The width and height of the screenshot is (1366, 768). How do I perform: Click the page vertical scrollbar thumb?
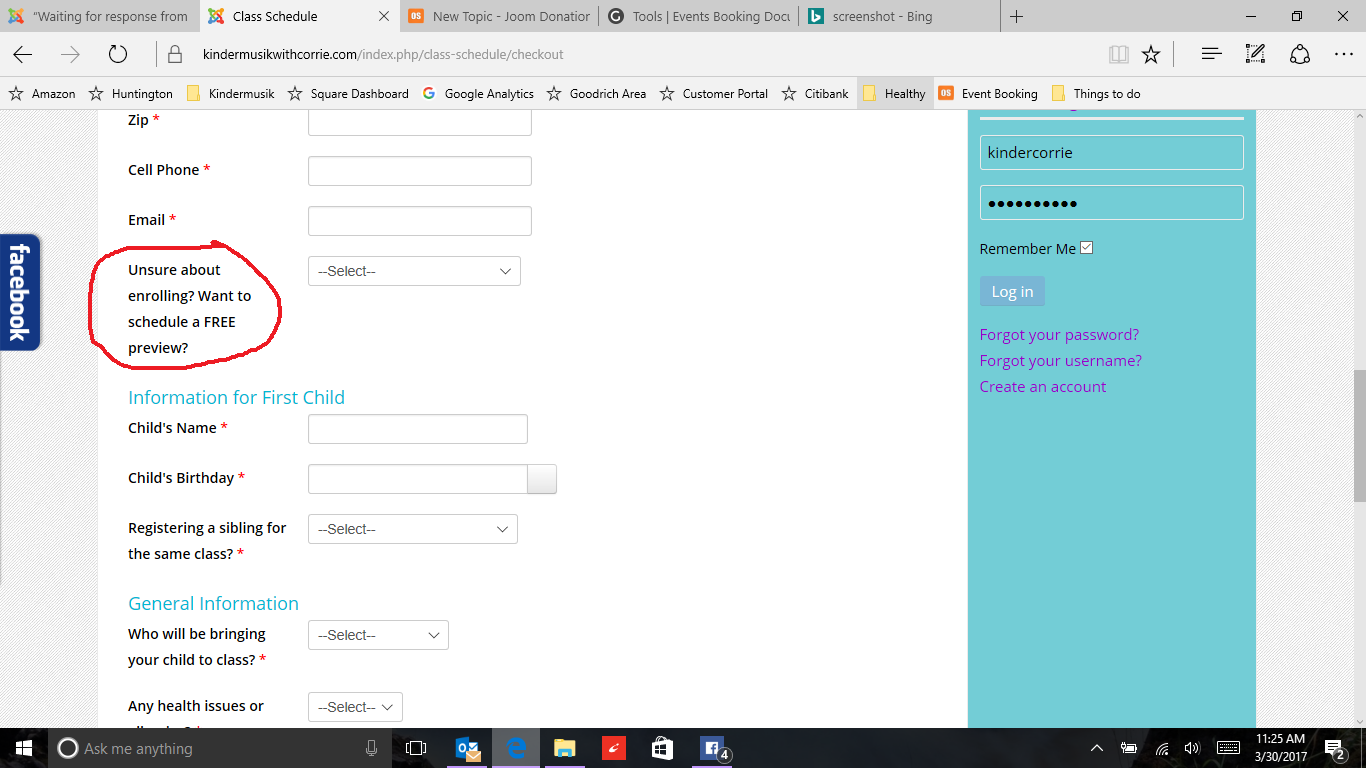1359,435
